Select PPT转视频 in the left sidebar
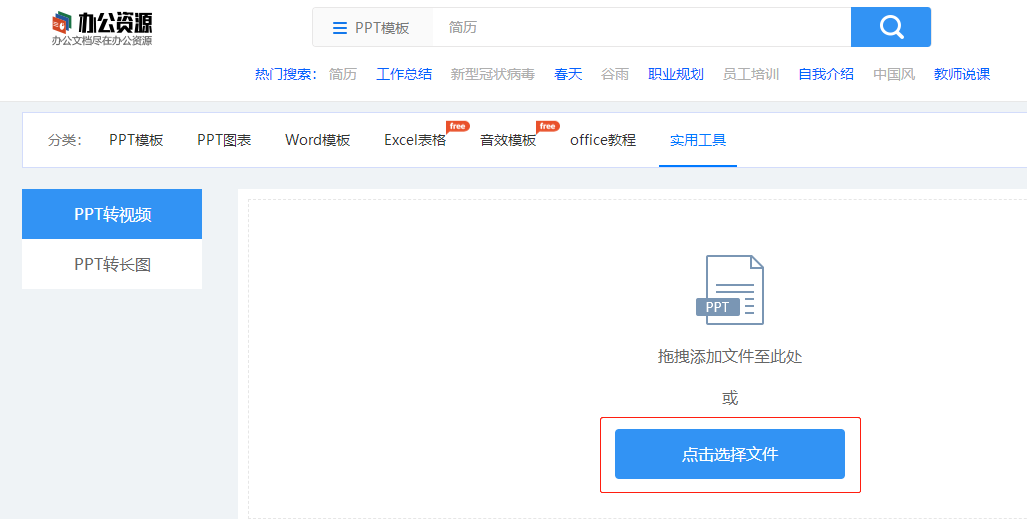Image resolution: width=1027 pixels, height=519 pixels. [x=112, y=214]
